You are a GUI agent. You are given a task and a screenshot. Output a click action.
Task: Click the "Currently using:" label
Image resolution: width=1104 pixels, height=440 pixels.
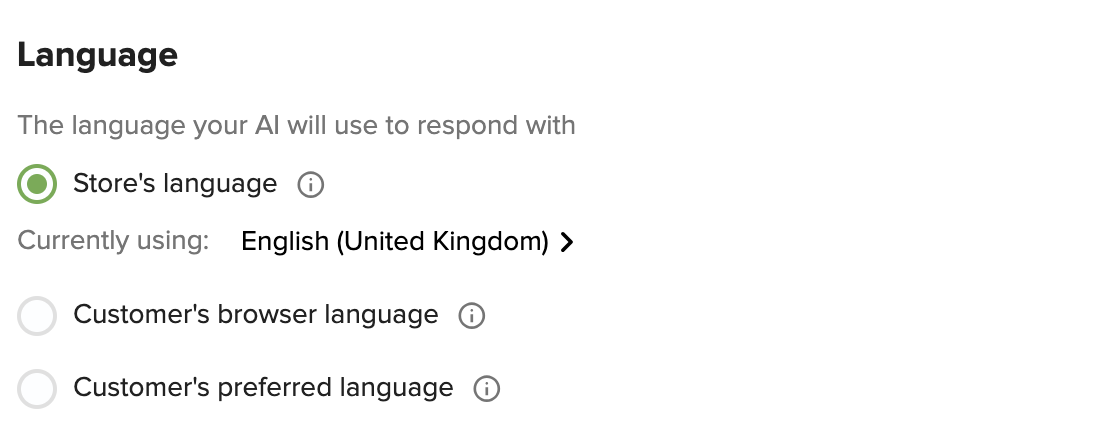(113, 241)
